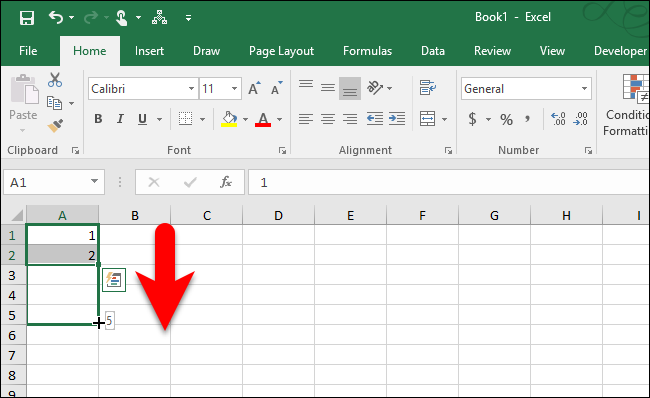
Task: Toggle Bottom Align vertical alignment
Action: (x=349, y=88)
